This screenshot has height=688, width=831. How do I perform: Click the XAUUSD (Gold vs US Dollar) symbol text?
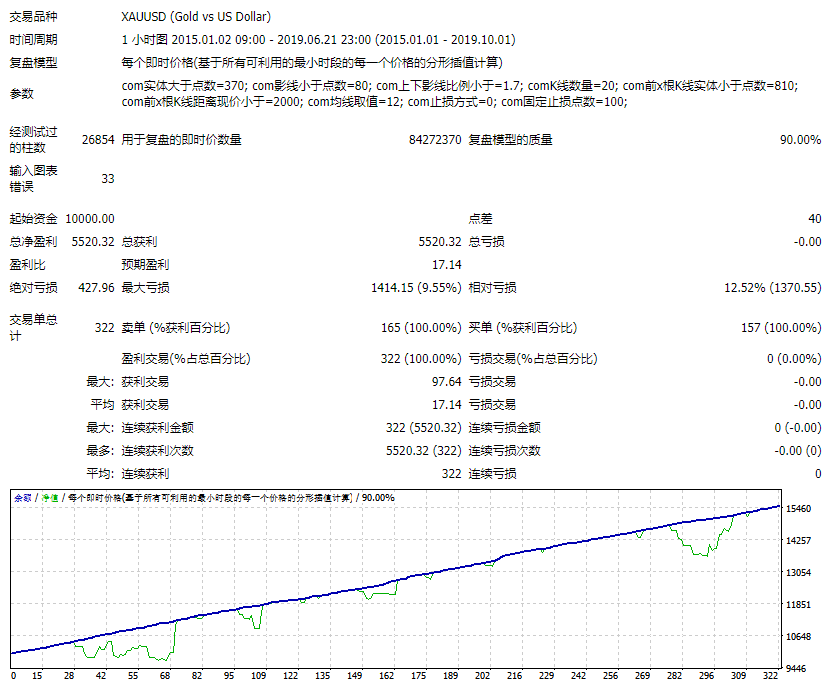click(195, 17)
